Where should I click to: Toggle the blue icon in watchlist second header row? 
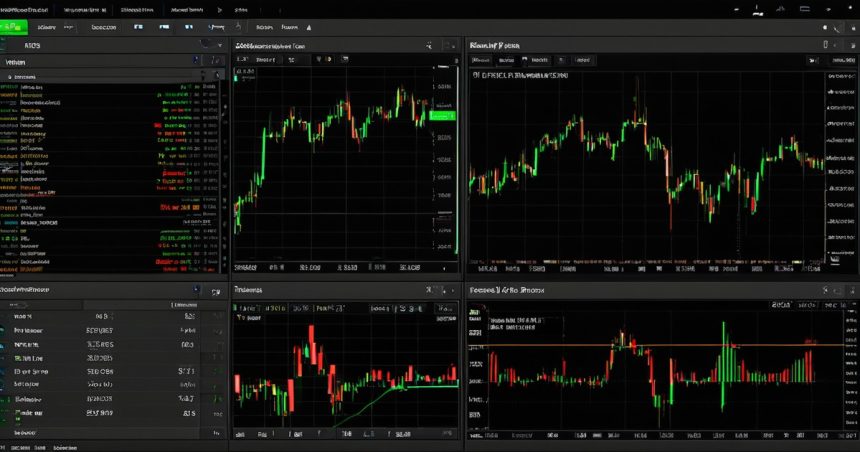click(196, 61)
